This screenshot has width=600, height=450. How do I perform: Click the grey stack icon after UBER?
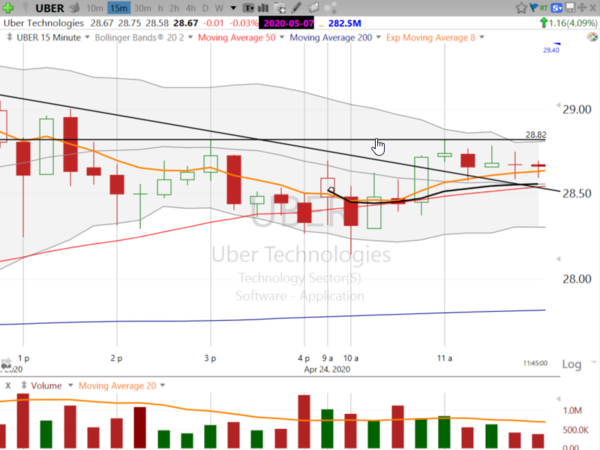point(75,8)
